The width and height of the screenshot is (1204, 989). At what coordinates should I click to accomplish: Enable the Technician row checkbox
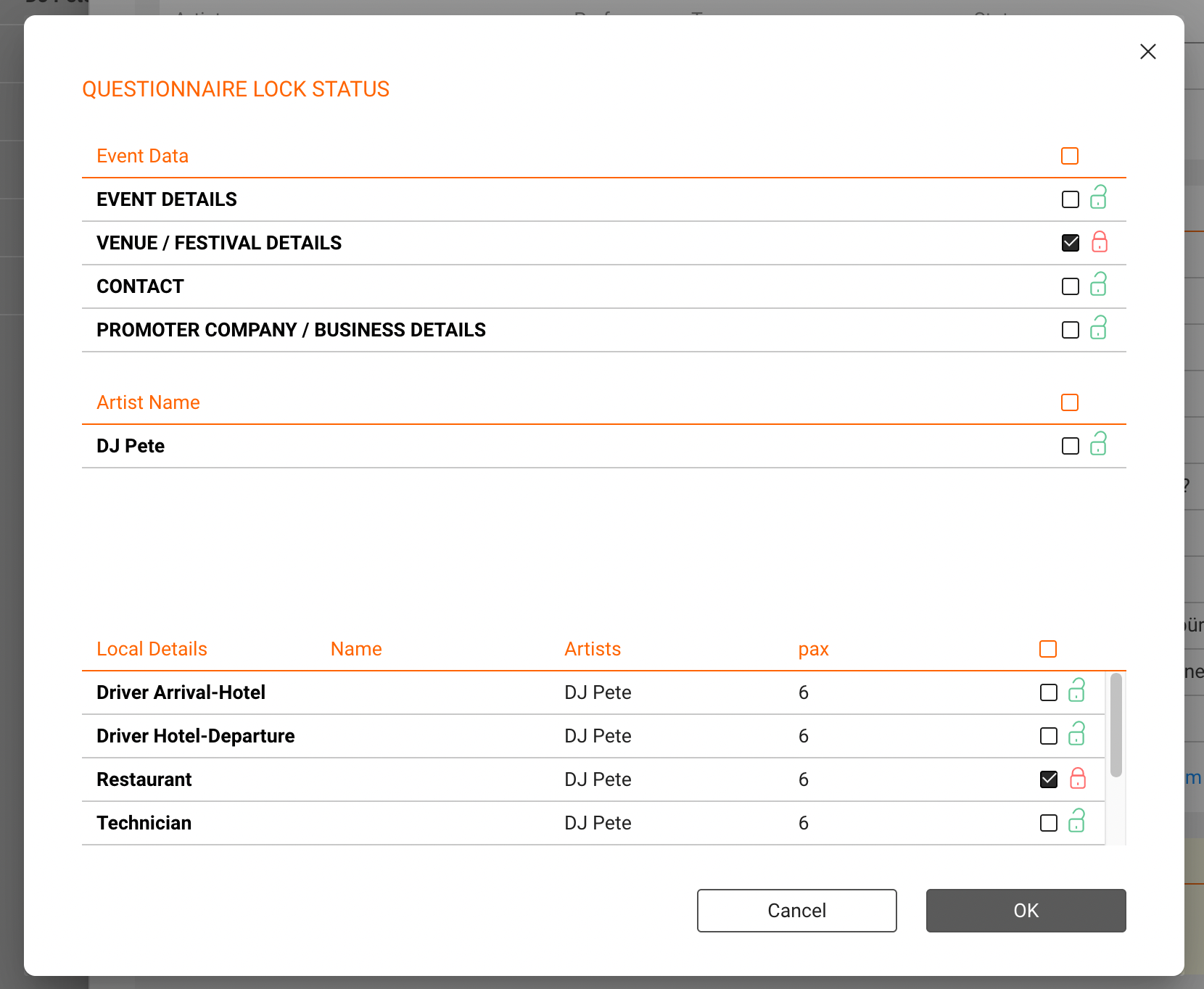(1048, 822)
